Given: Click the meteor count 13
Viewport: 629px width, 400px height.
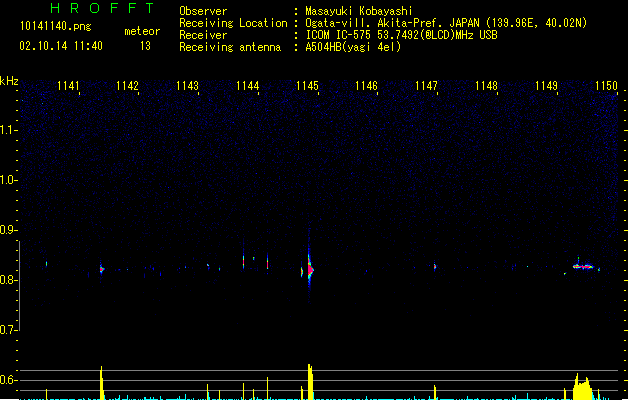Looking at the screenshot, I should tap(145, 46).
